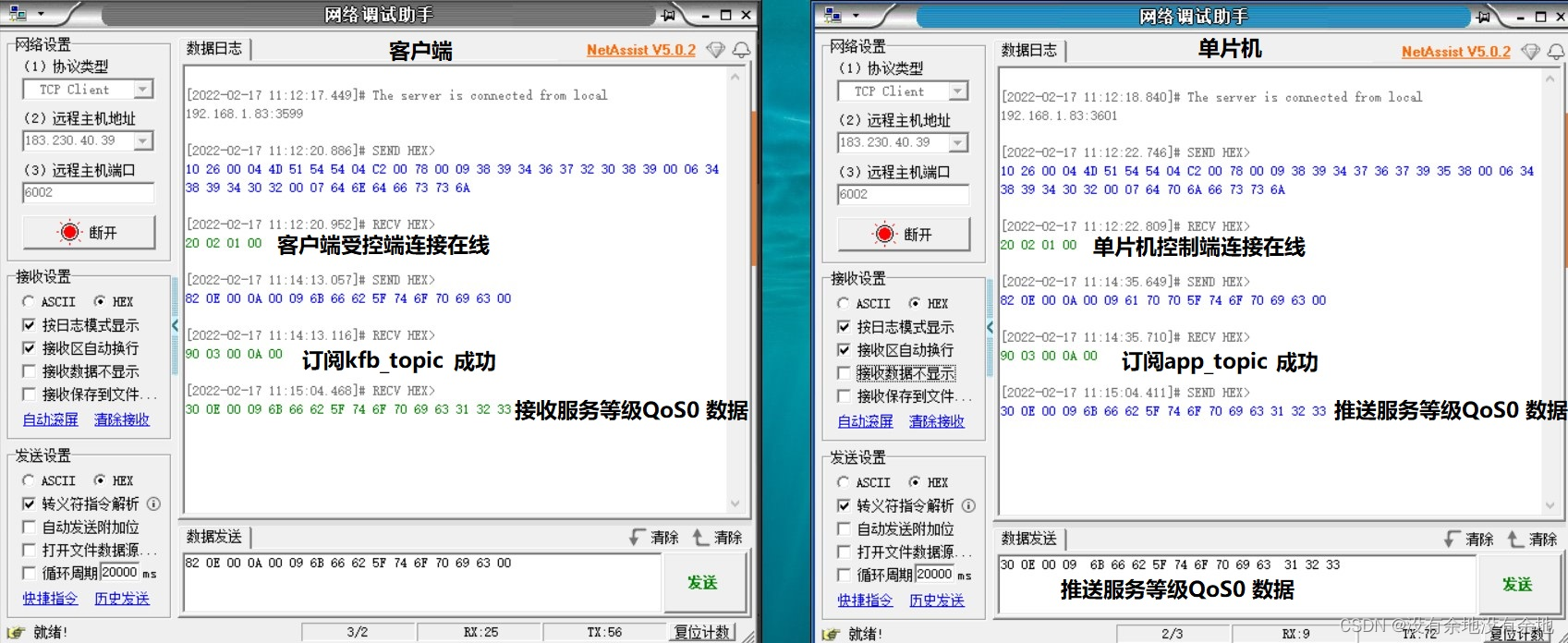Image resolution: width=1568 pixels, height=643 pixels.
Task: Toggle 转义符指令解析 checkbox in right window
Action: click(x=844, y=505)
